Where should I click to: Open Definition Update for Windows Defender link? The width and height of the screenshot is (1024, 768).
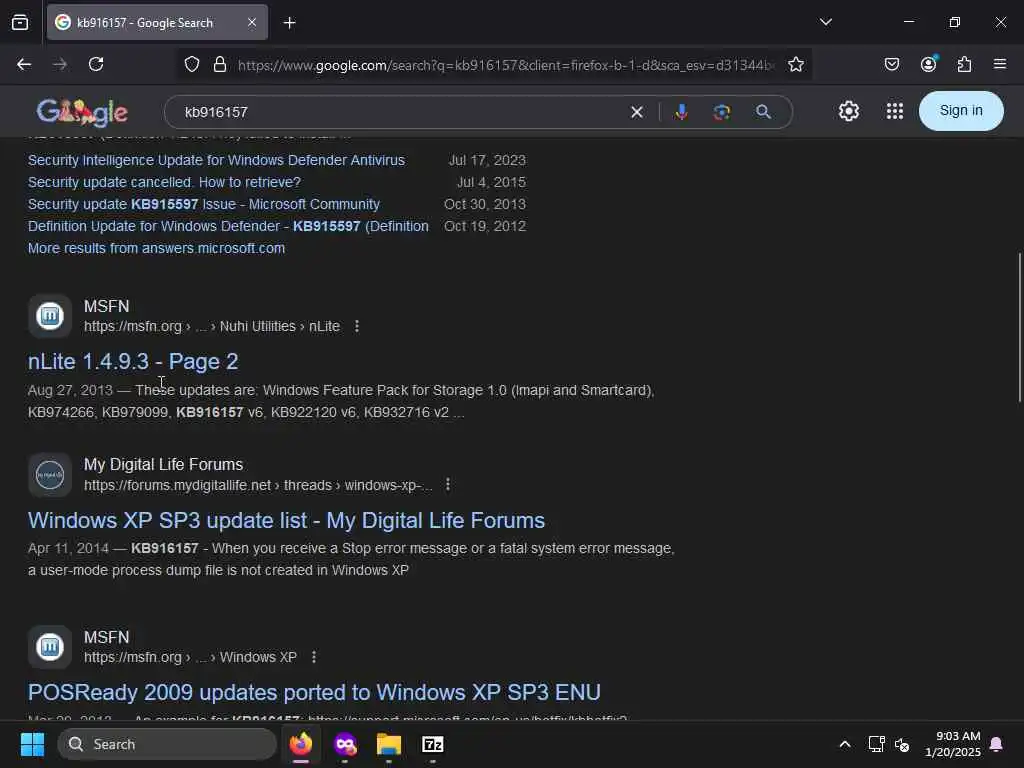[x=228, y=226]
